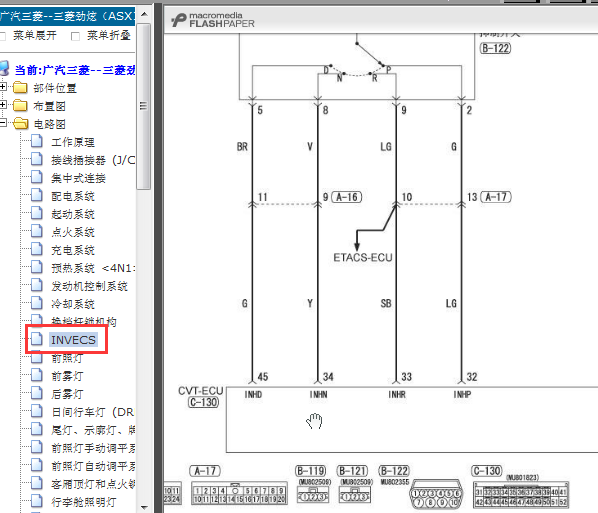
Task: Click the INHD terminal label
Action: pos(253,394)
